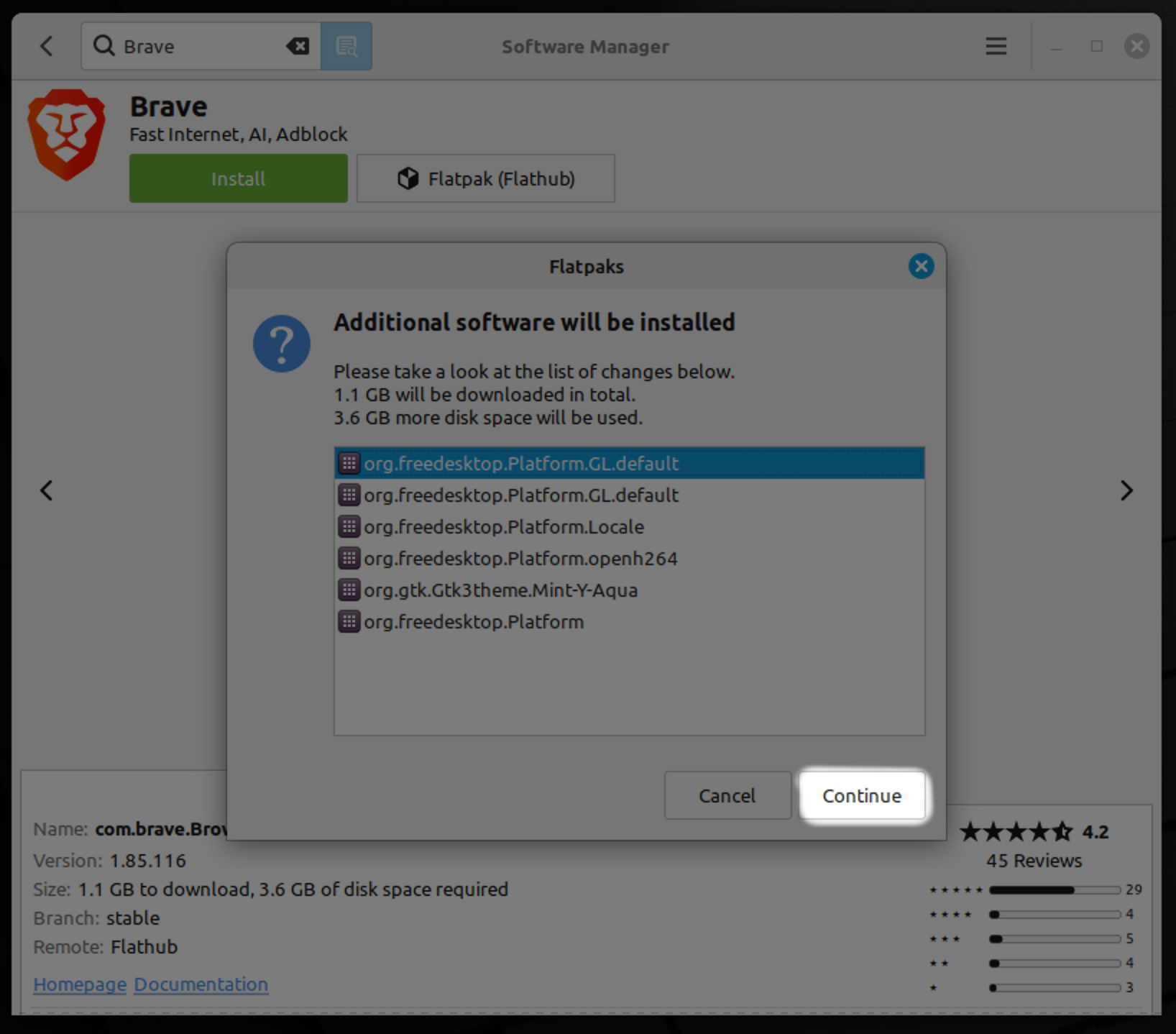Select the org.freedesktop.Platform list entry

(629, 621)
